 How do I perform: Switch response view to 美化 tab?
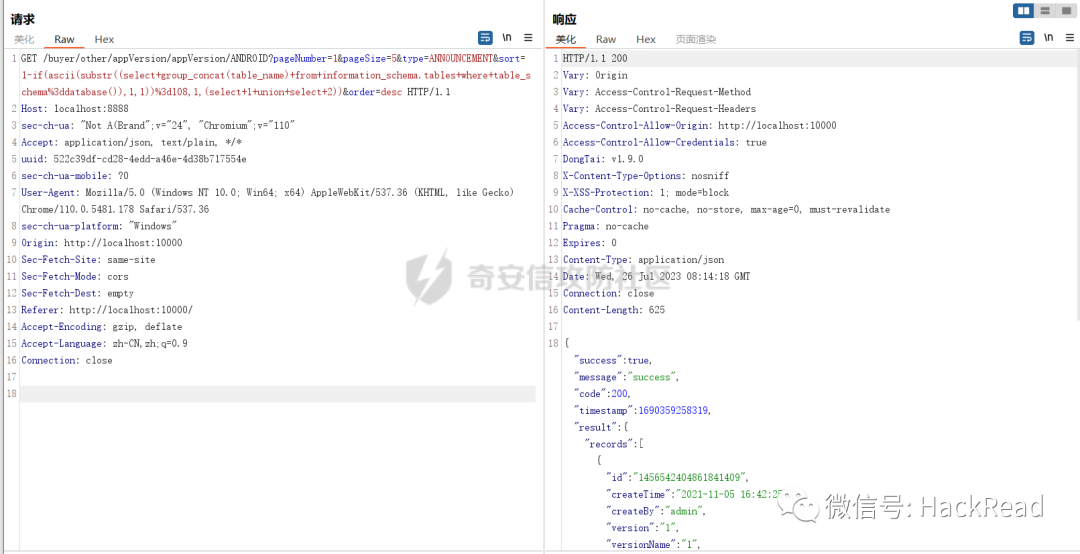coord(565,39)
